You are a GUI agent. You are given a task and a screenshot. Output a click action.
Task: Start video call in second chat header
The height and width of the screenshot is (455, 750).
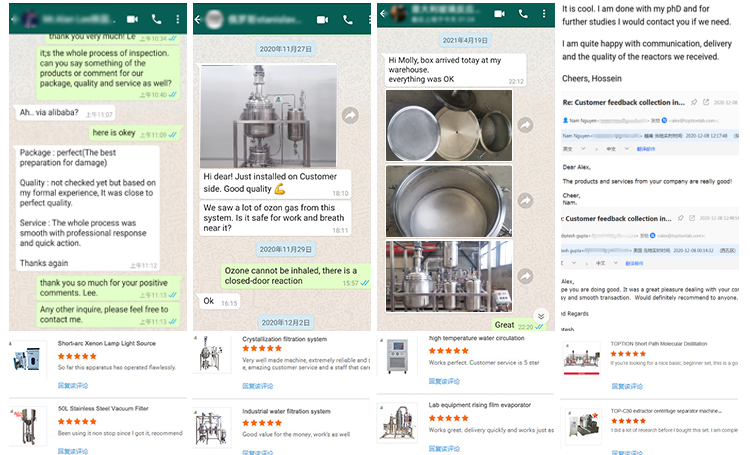coord(322,19)
